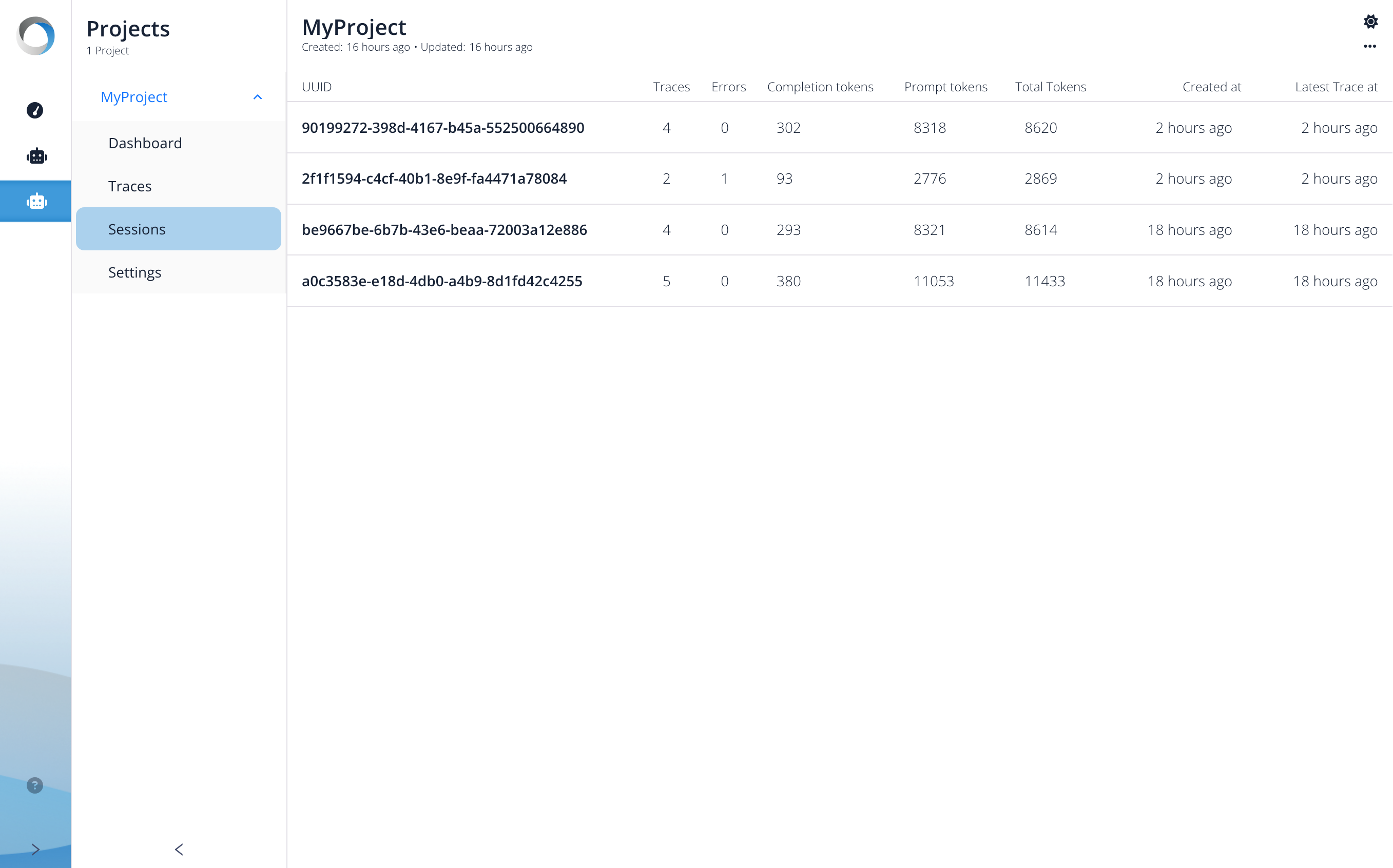
Task: Collapse the MyProject chevron
Action: point(257,97)
